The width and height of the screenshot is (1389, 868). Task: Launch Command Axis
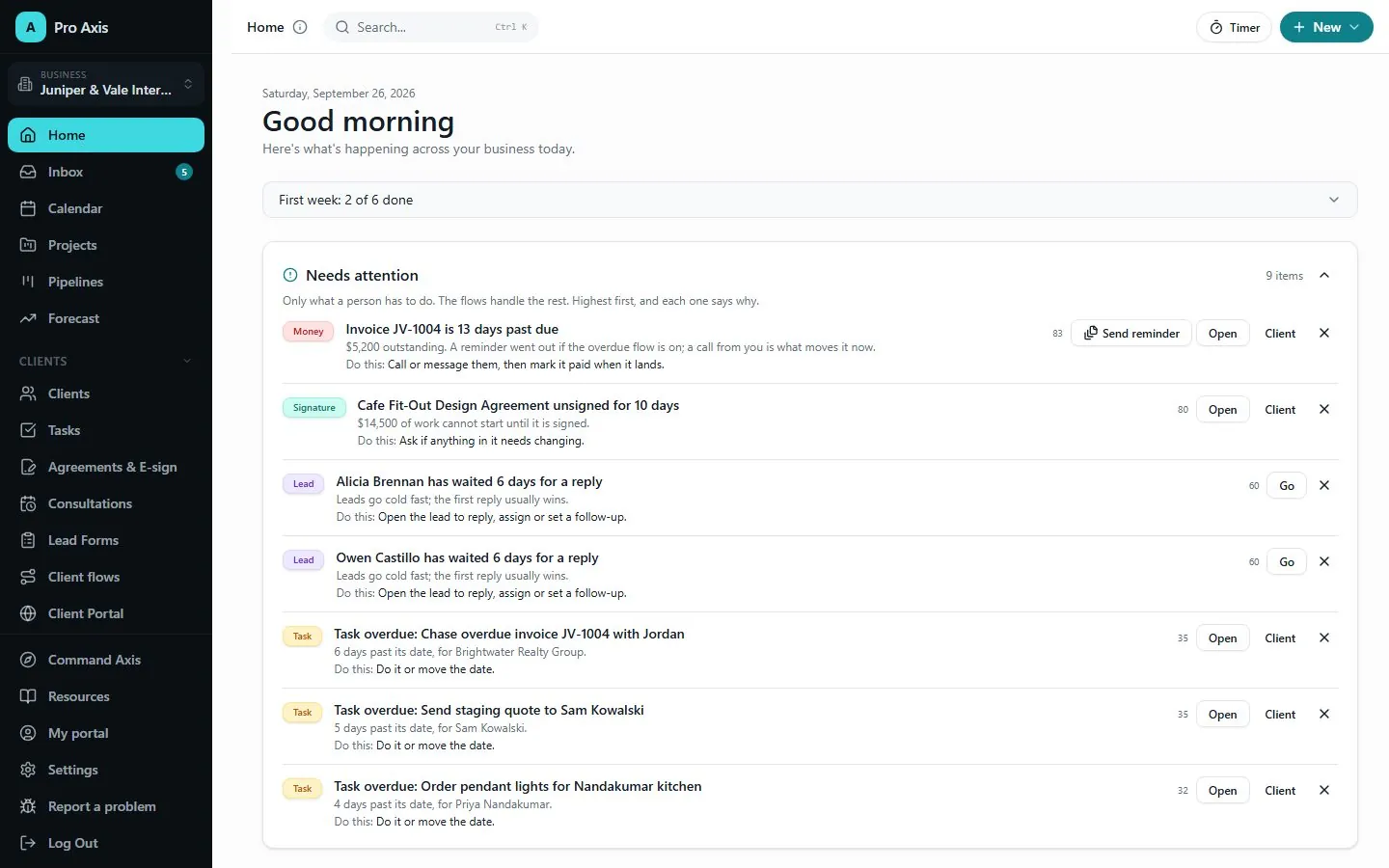(x=106, y=660)
